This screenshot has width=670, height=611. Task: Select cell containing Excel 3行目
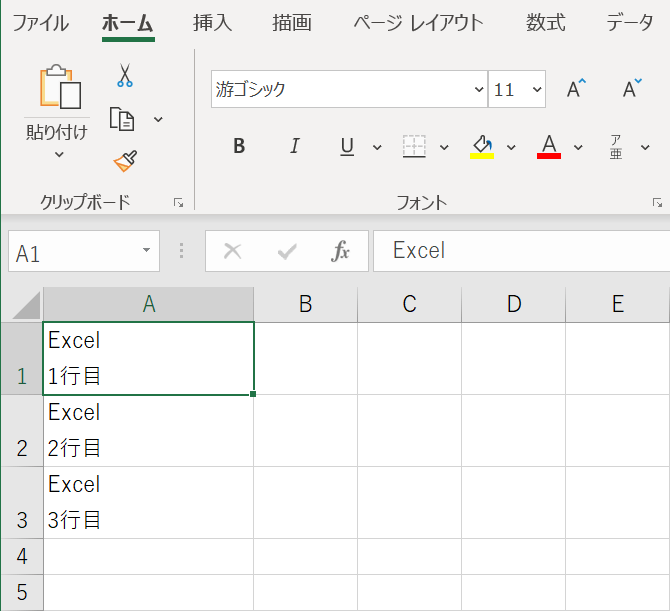point(149,502)
